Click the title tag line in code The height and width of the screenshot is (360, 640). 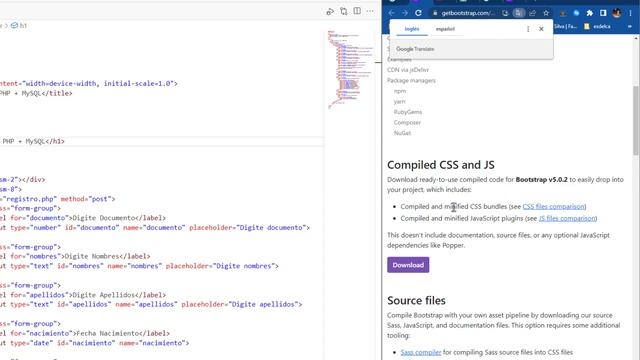(36, 93)
